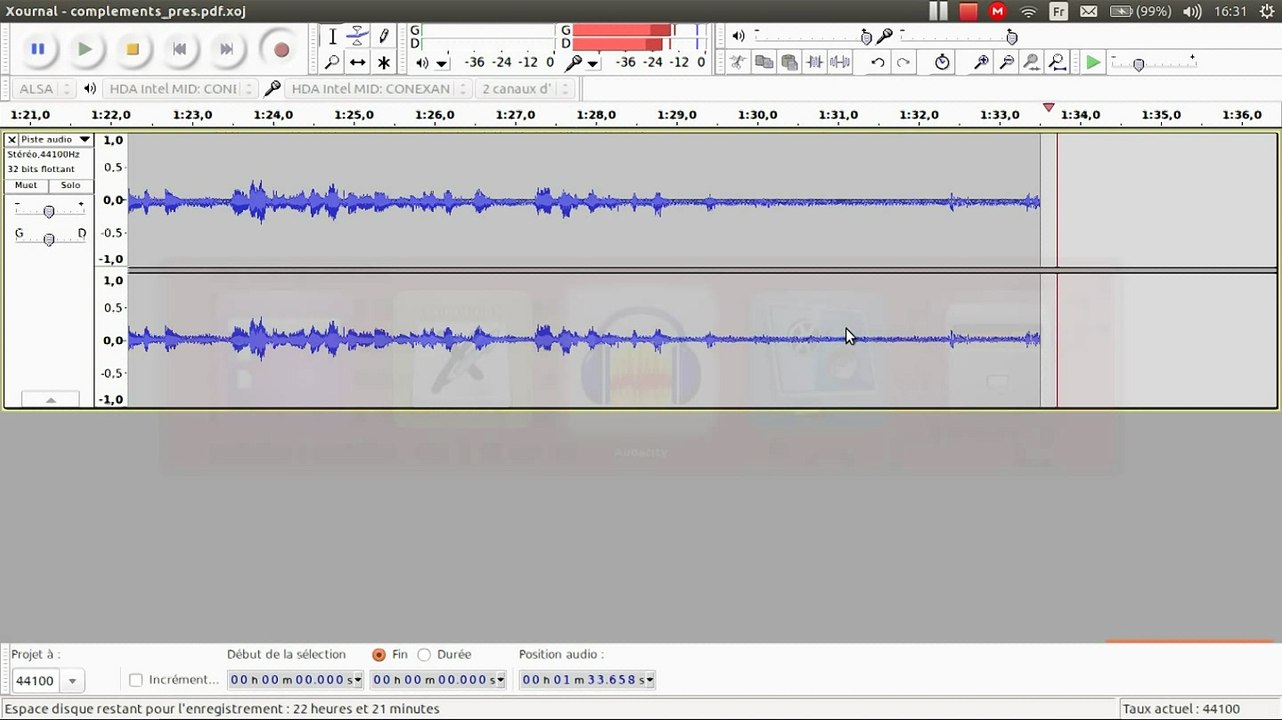Select the Fin radio button

tap(378, 655)
